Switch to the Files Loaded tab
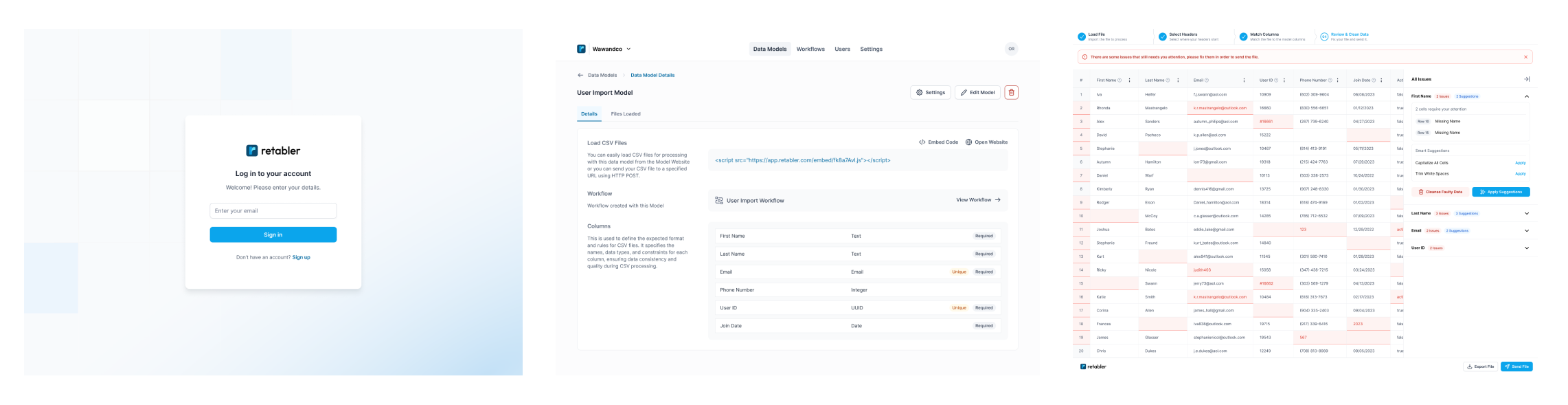 click(x=626, y=114)
